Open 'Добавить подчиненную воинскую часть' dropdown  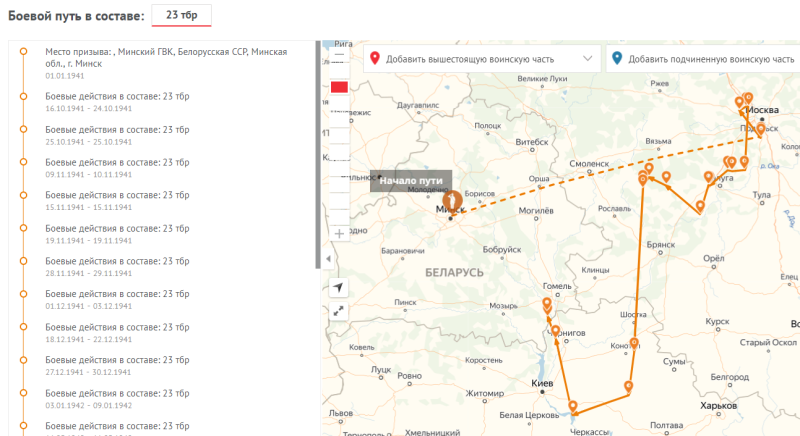(x=703, y=59)
